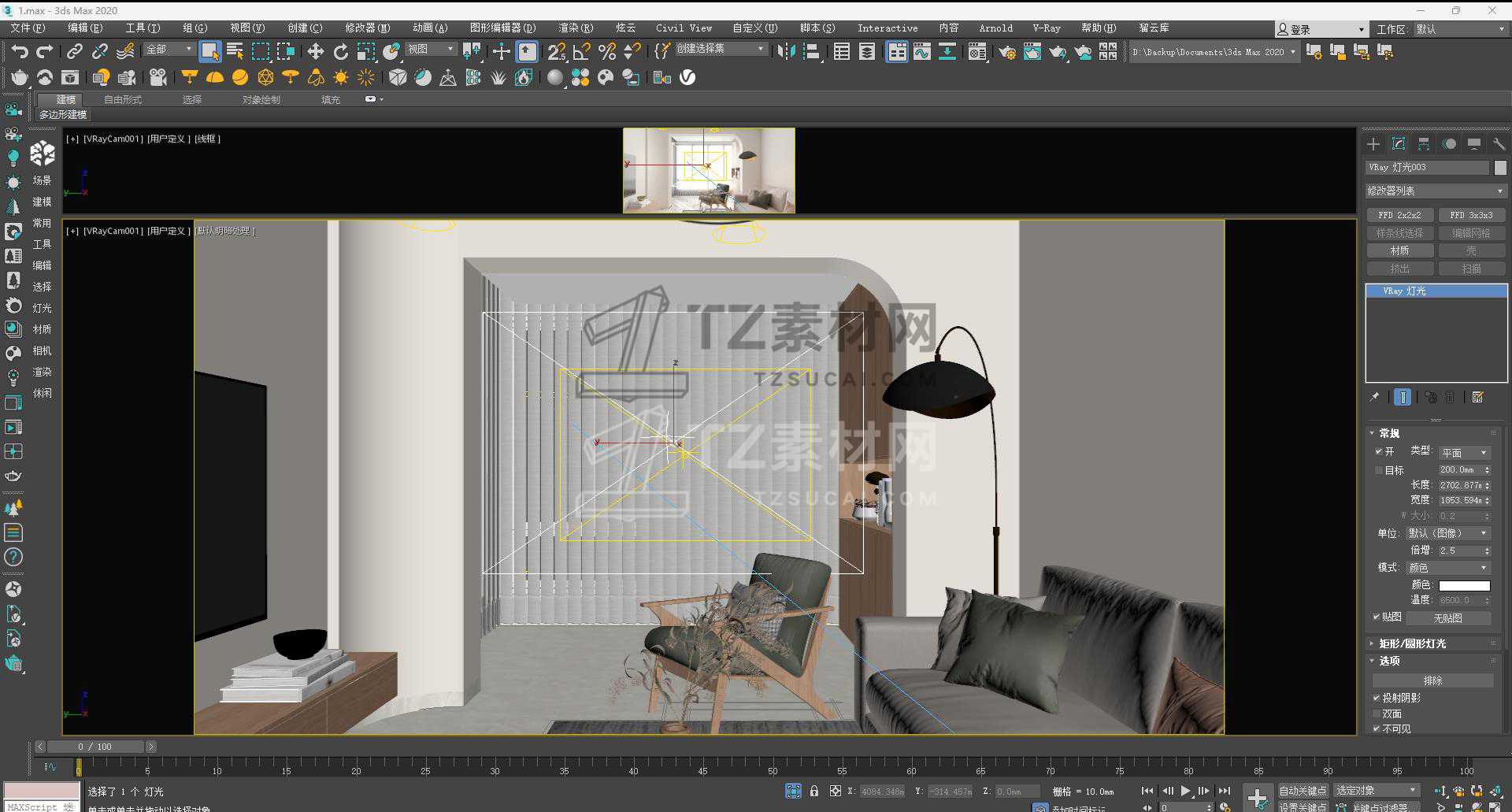This screenshot has width=1512, height=812.
Task: Open the 渲染(R) menu
Action: (575, 28)
